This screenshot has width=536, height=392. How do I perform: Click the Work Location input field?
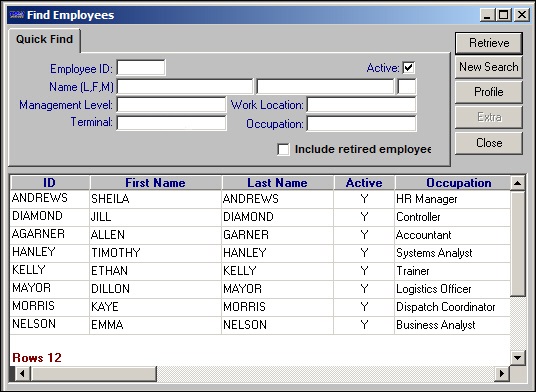pos(362,105)
